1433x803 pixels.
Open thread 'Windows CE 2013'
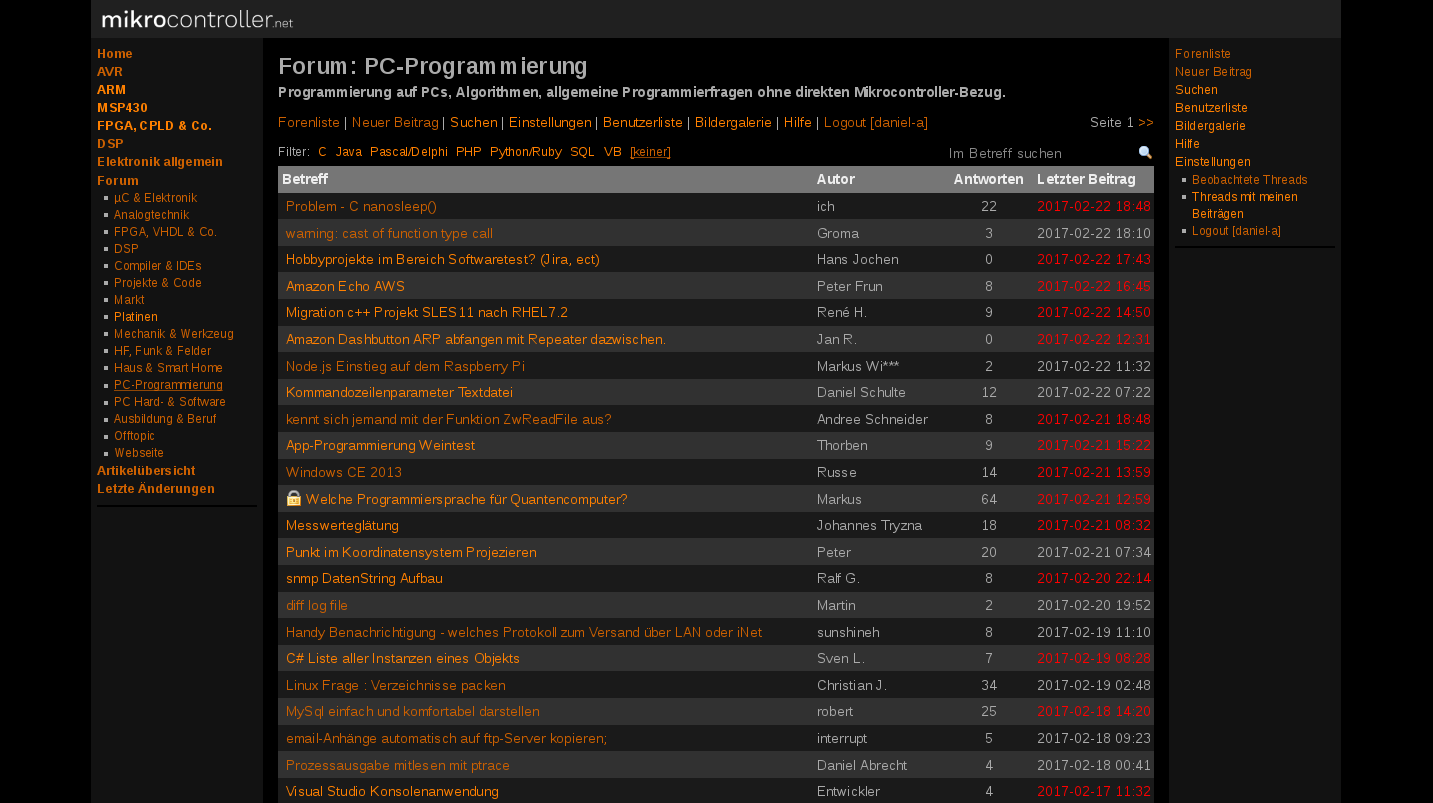pos(344,472)
